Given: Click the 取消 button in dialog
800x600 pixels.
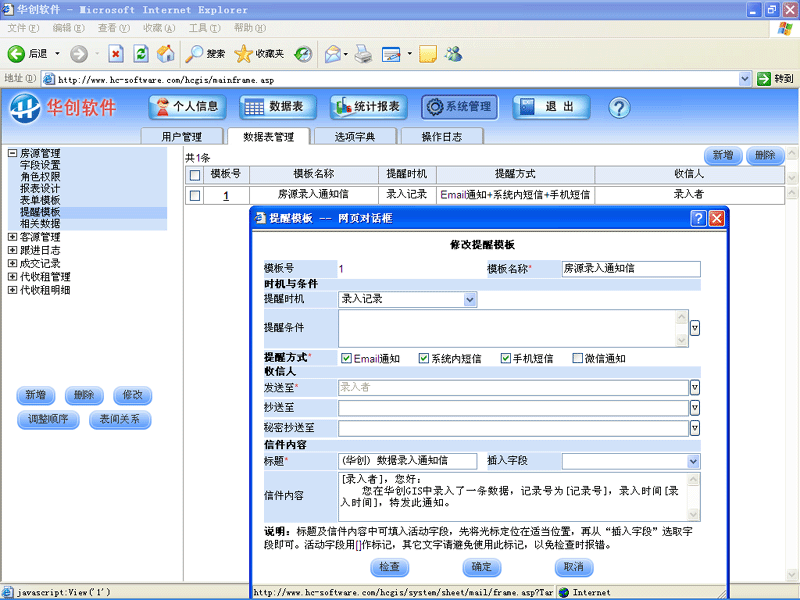Looking at the screenshot, I should (573, 567).
